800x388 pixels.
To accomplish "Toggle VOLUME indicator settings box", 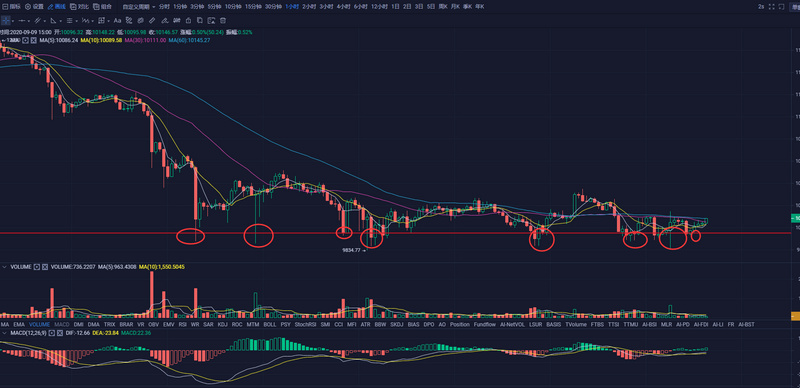I will (x=37, y=267).
